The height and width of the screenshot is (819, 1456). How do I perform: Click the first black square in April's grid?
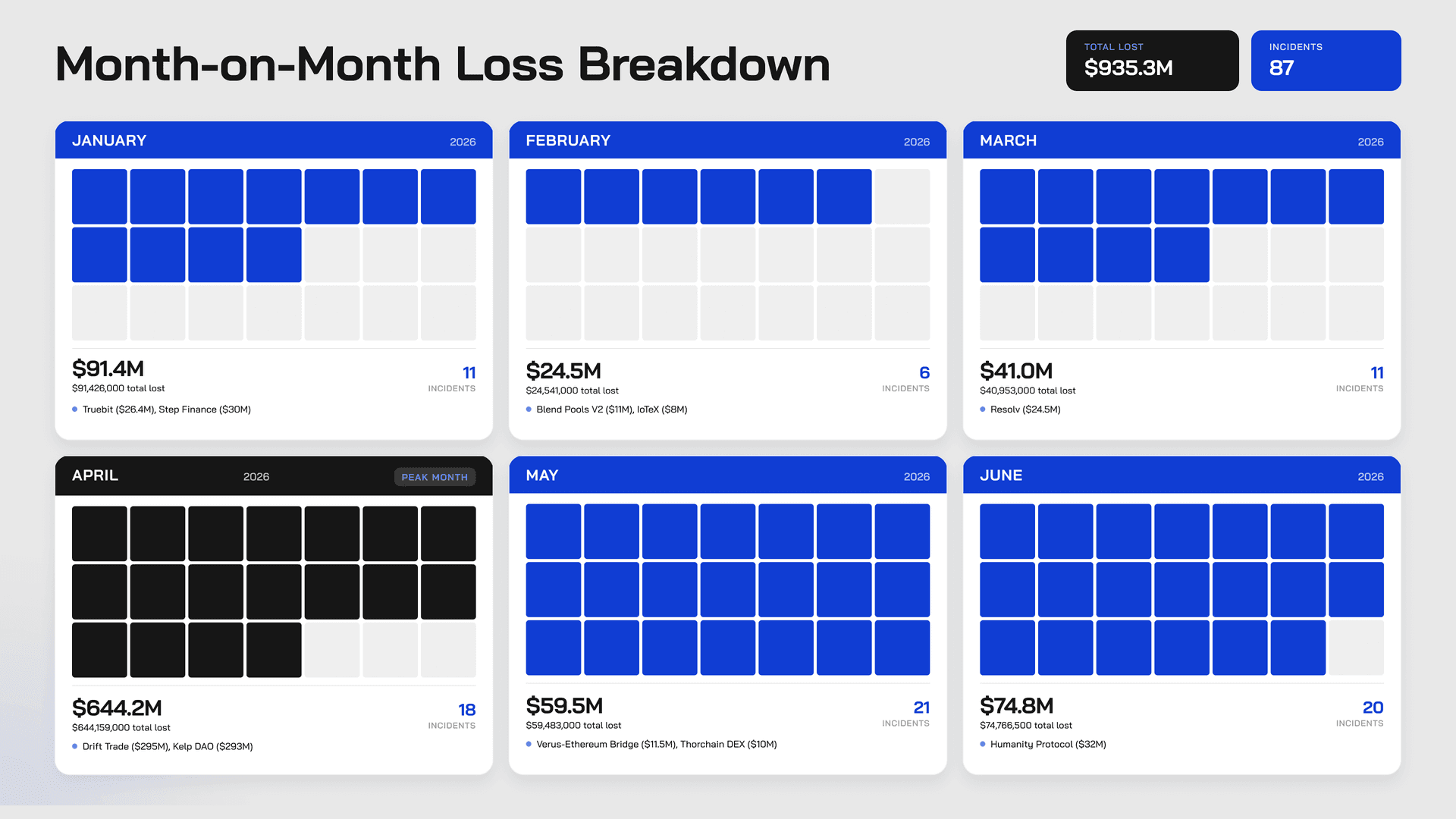tap(99, 534)
